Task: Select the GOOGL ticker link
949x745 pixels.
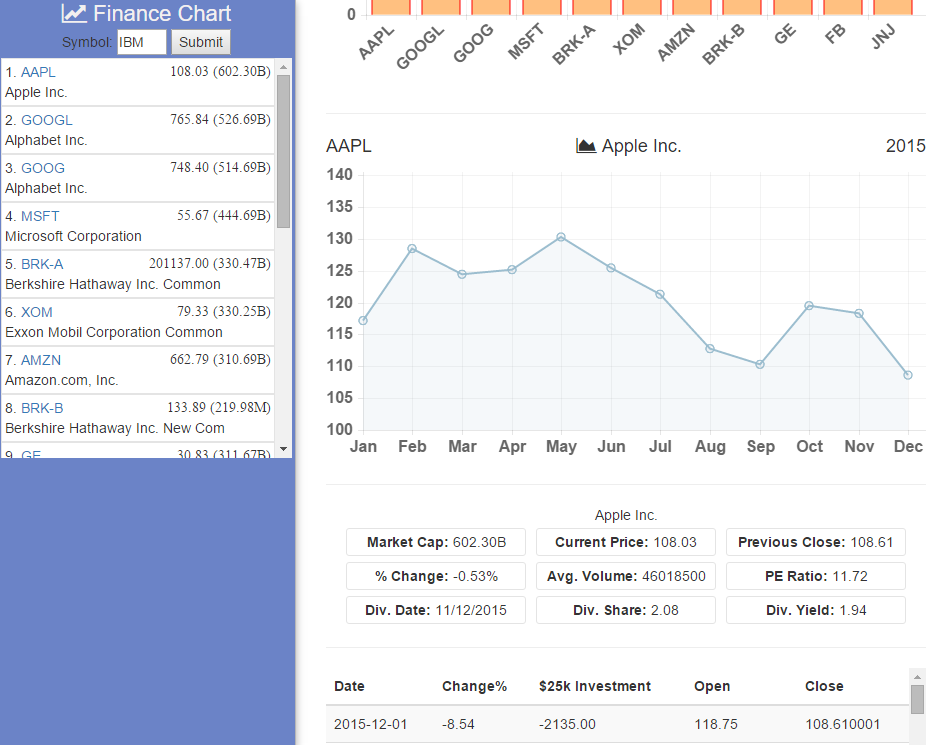Action: (x=46, y=120)
